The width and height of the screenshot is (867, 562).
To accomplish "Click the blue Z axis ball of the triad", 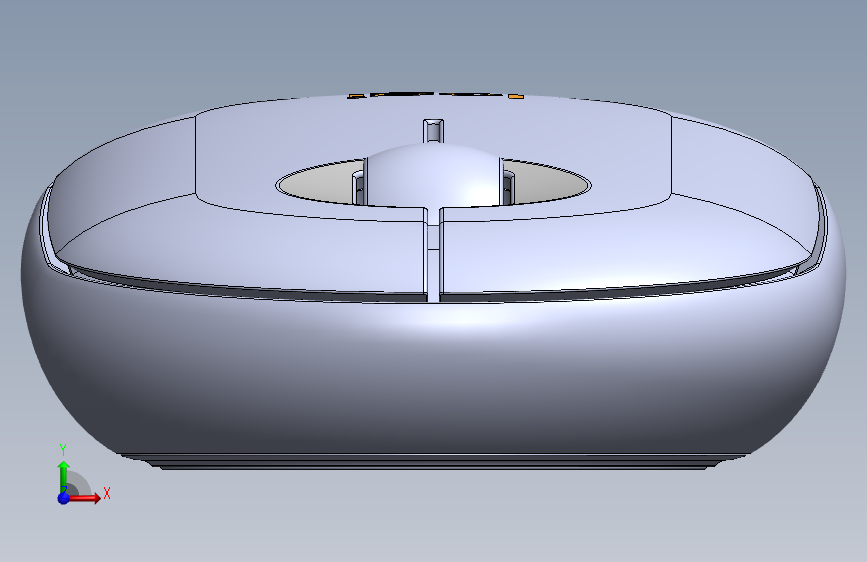I will [x=64, y=498].
